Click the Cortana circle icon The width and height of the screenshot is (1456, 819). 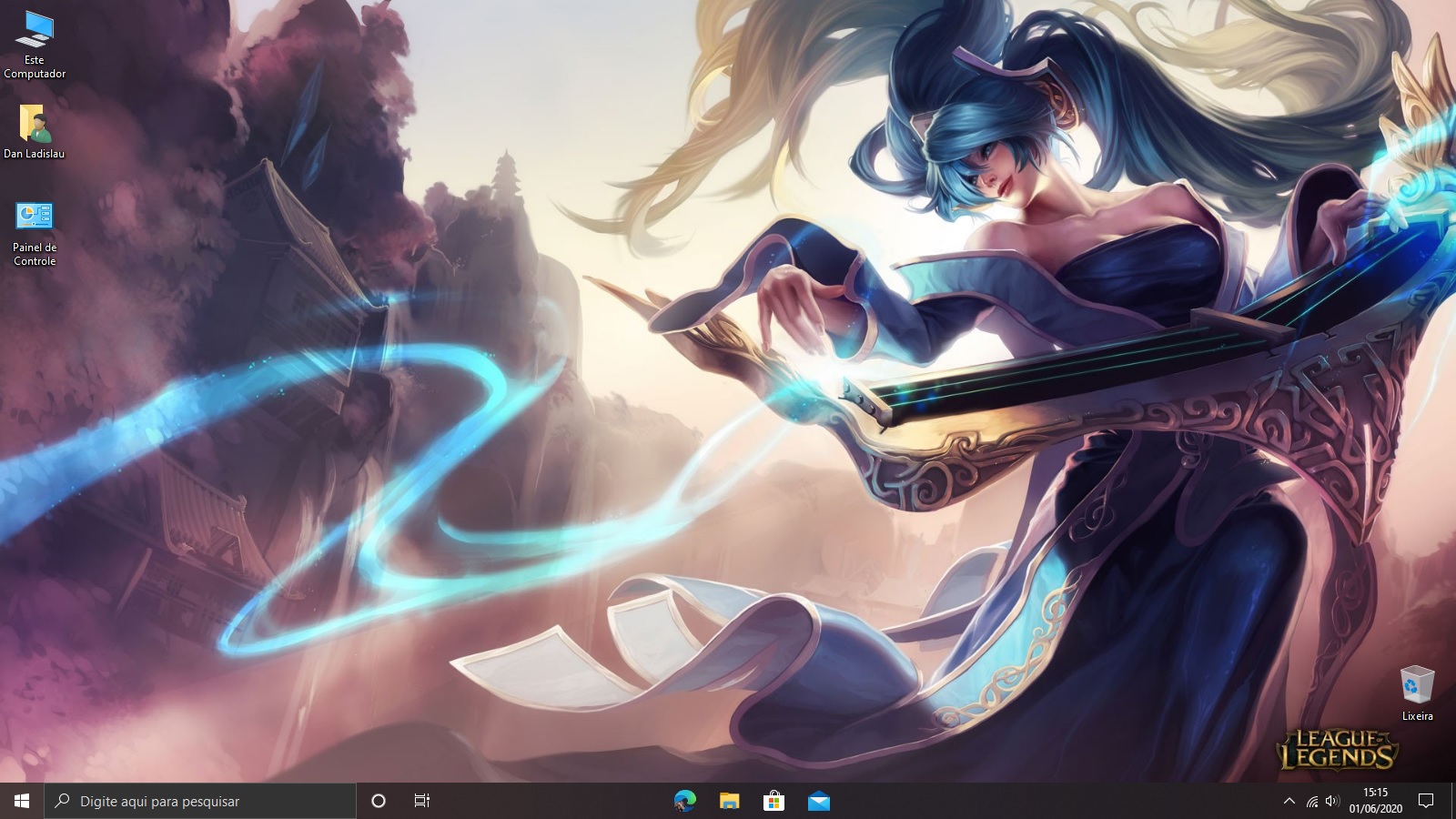point(379,801)
